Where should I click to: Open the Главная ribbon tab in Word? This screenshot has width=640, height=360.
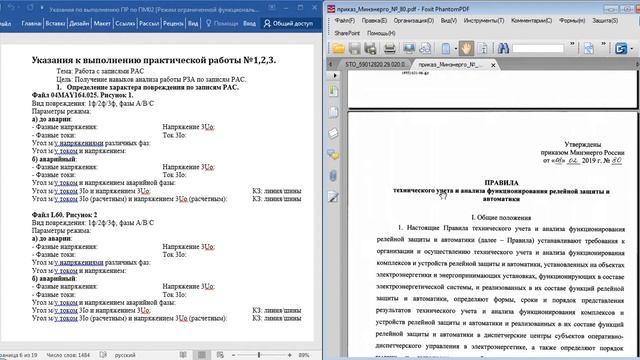tap(31, 24)
